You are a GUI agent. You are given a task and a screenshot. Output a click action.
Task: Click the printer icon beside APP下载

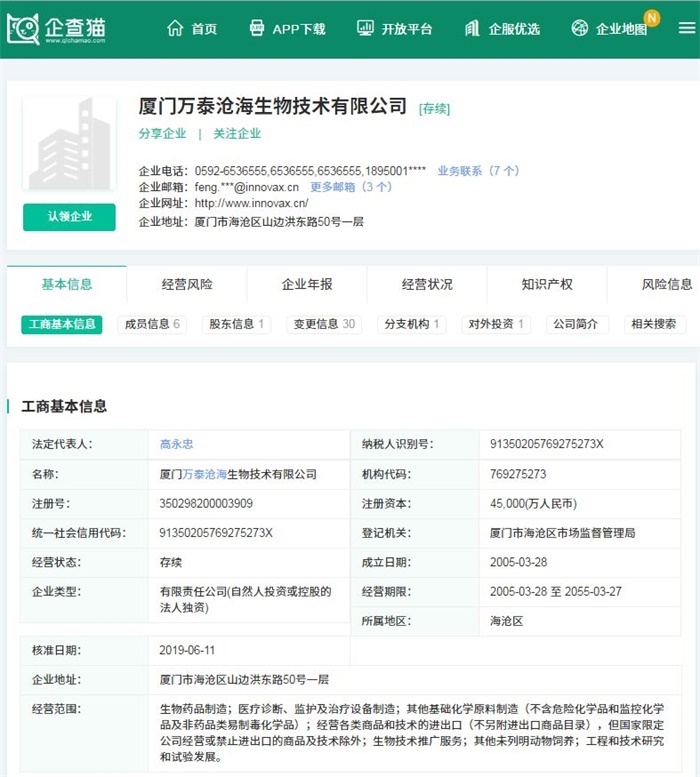point(257,28)
